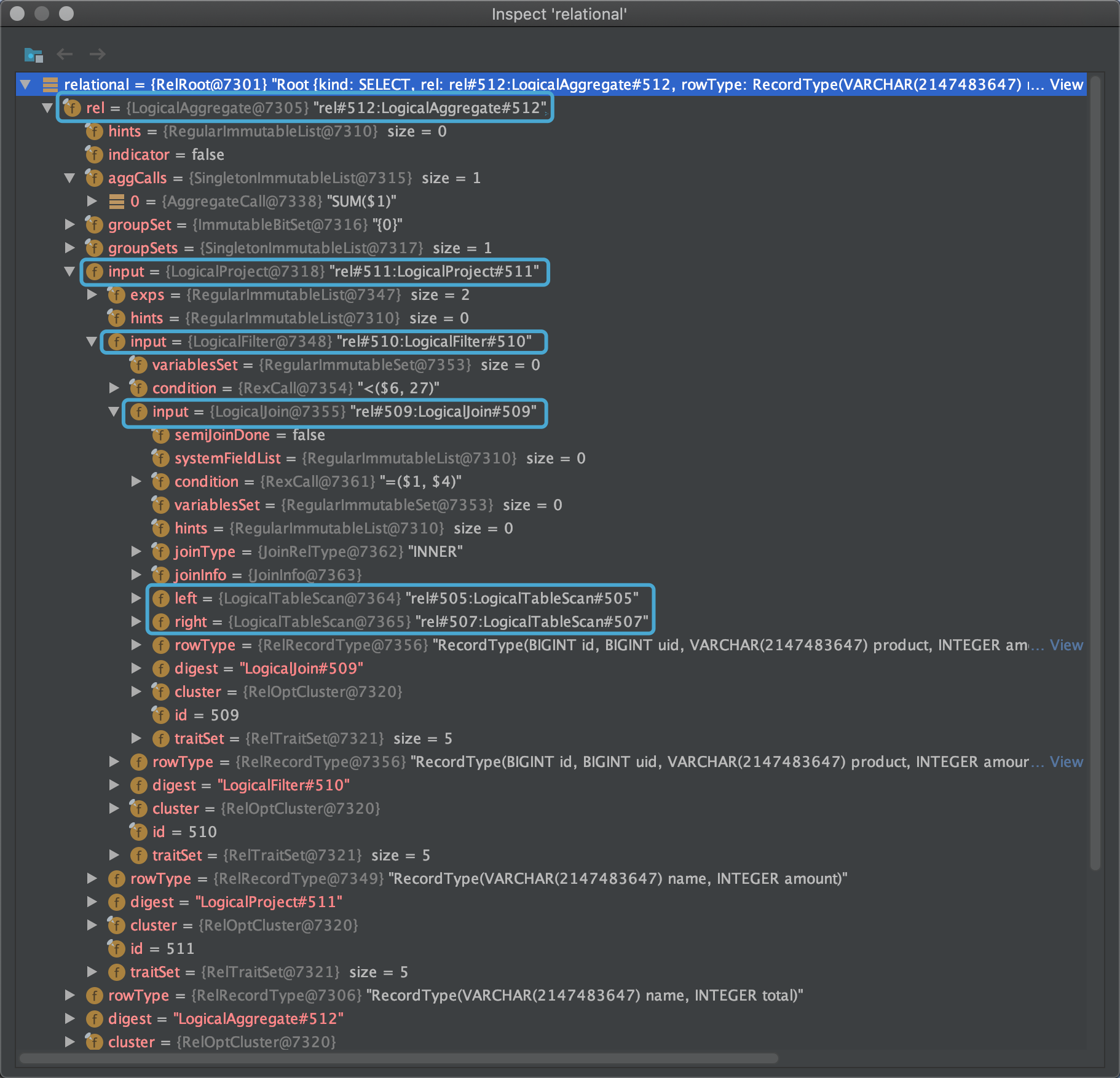Expand traitSet node under LogicalJoin
The height and width of the screenshot is (1078, 1120).
[x=136, y=738]
